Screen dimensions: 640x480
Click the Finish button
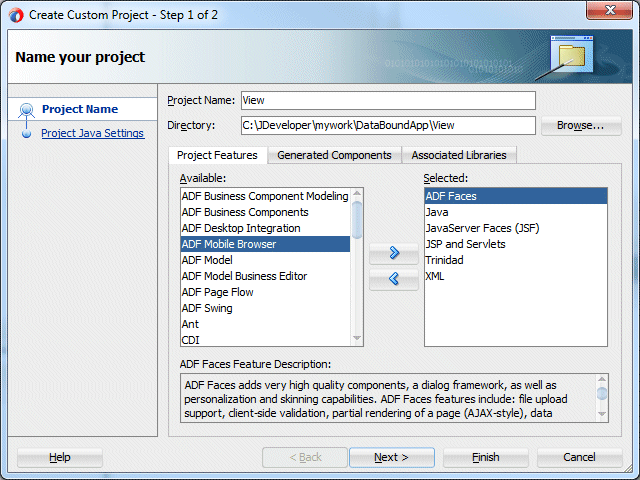click(486, 458)
